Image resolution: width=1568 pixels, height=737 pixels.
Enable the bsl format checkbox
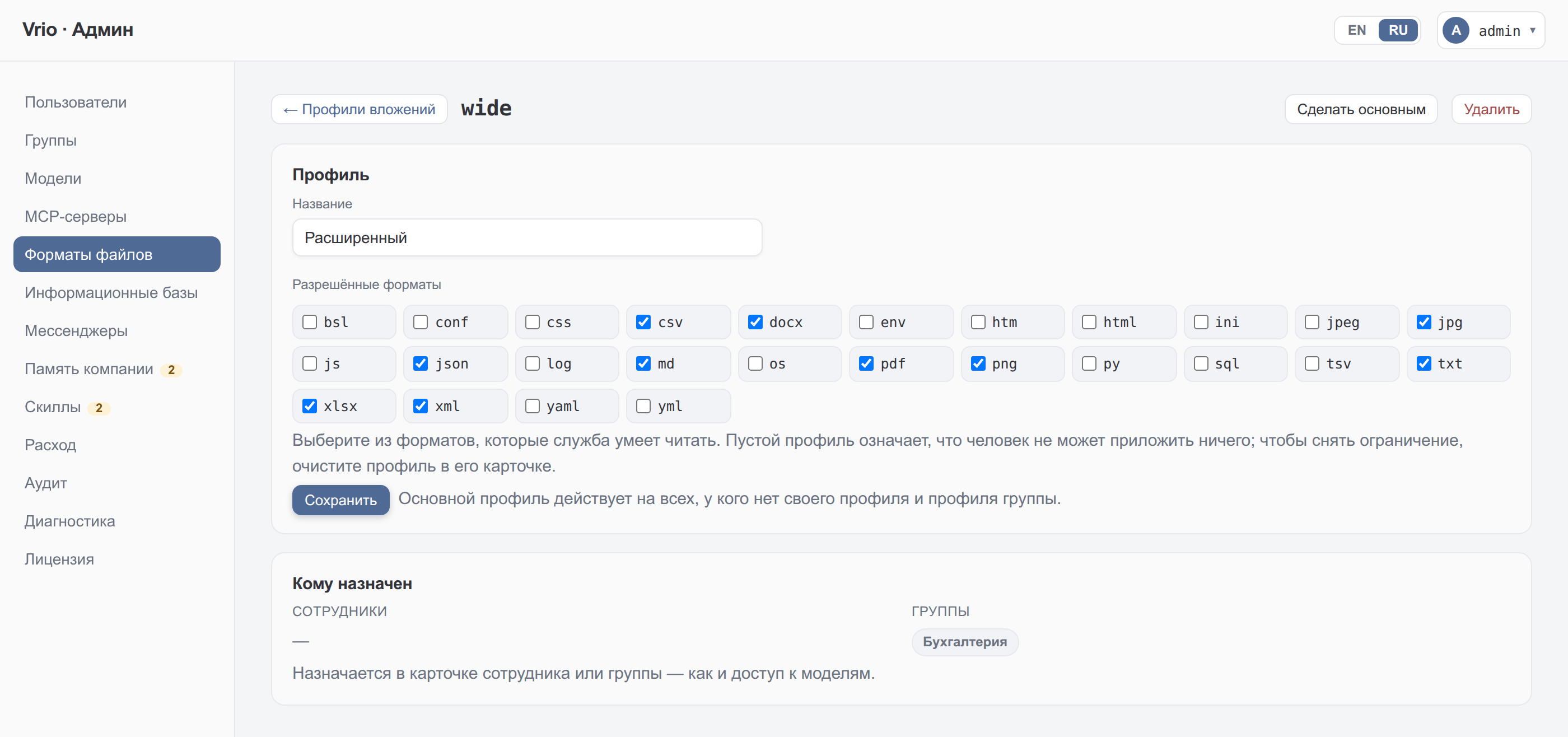[310, 322]
